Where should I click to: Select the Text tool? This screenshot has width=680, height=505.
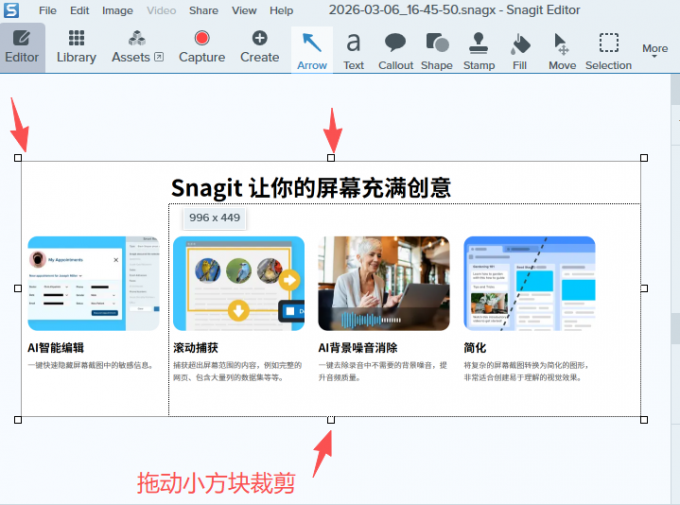click(353, 51)
